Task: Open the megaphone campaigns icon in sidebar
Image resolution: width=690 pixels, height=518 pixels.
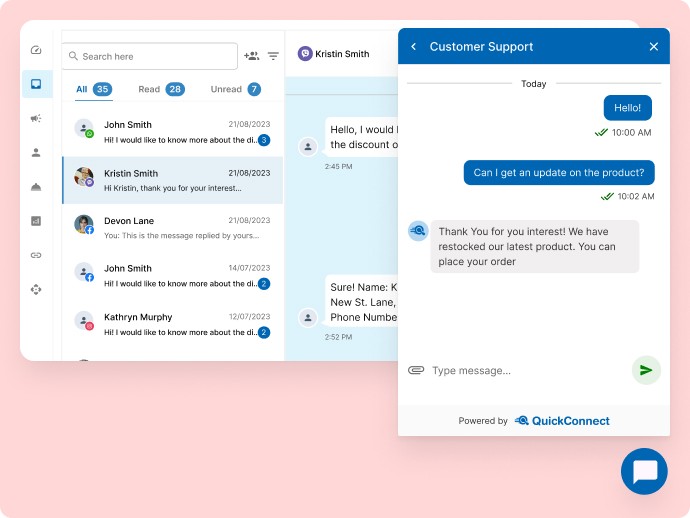Action: (36, 118)
